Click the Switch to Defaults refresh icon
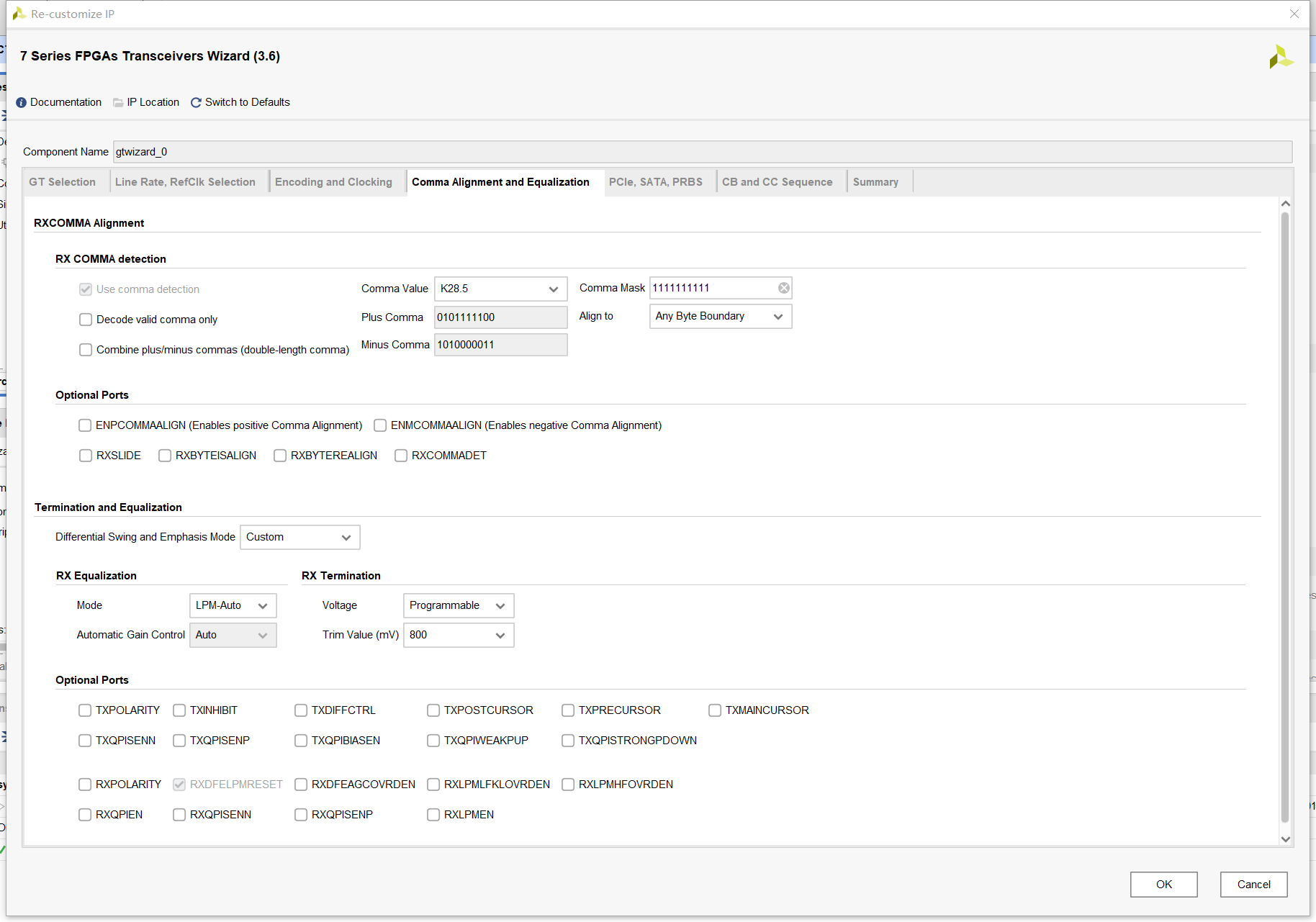This screenshot has width=1316, height=922. (196, 103)
